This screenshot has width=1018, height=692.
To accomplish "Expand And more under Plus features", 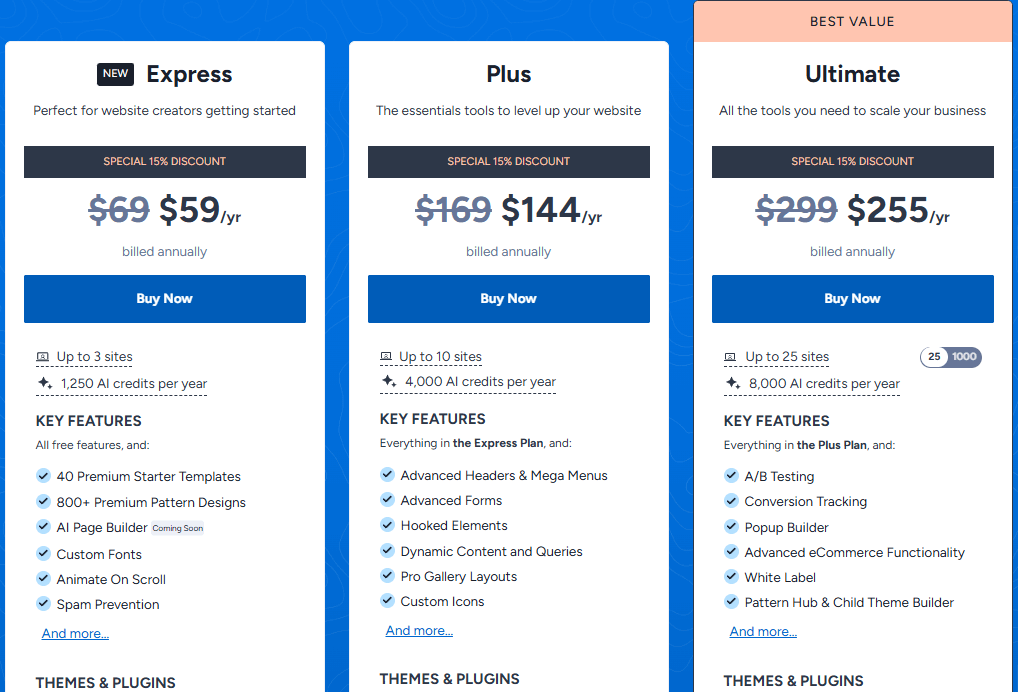I will click(419, 630).
